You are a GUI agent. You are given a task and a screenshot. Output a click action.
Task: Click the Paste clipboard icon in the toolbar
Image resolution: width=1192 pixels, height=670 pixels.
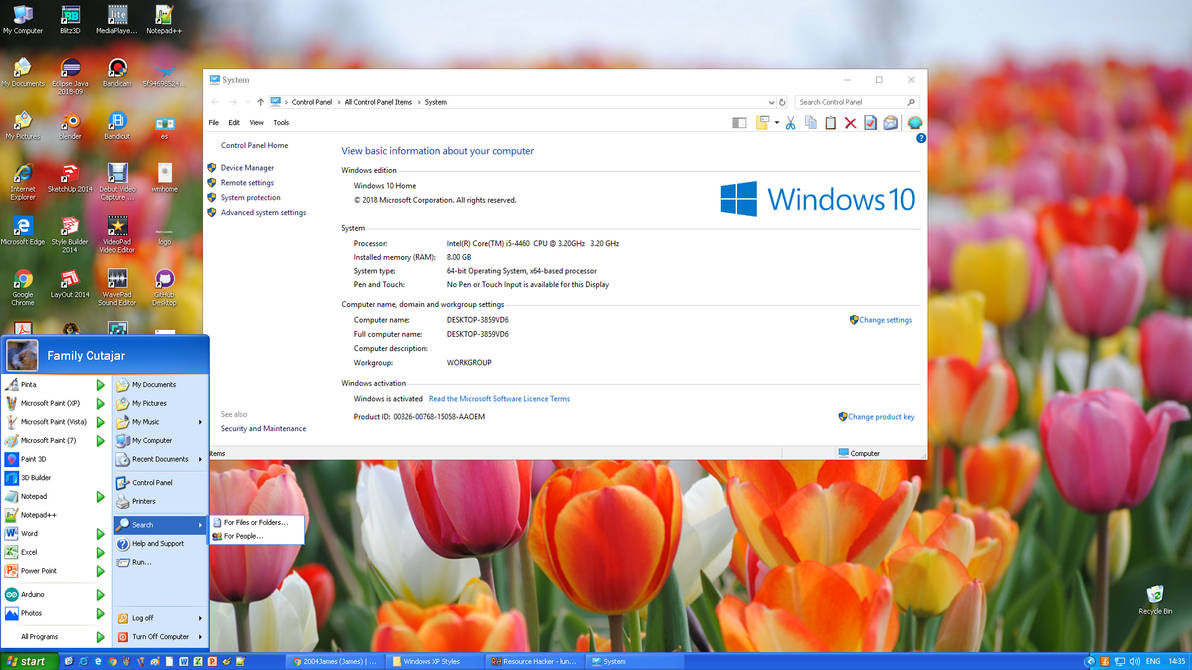point(830,122)
